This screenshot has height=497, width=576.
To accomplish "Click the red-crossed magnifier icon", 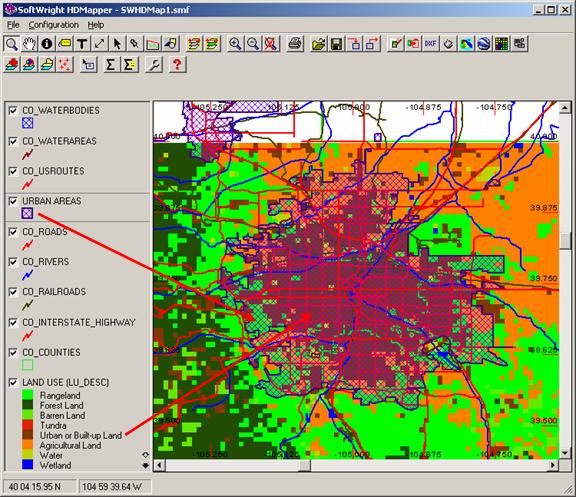I will coord(271,44).
